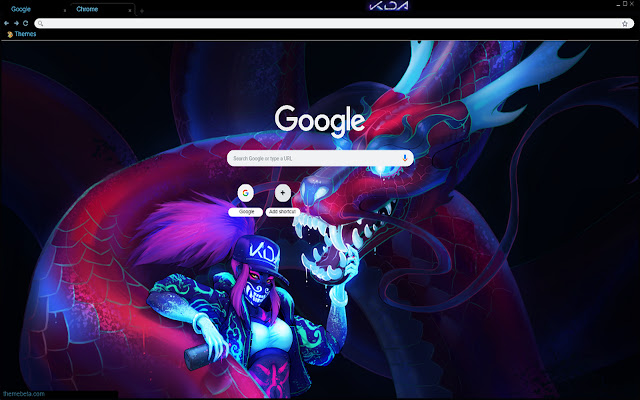The width and height of the screenshot is (640, 400).
Task: Click the Google shortcut label
Action: tap(246, 212)
